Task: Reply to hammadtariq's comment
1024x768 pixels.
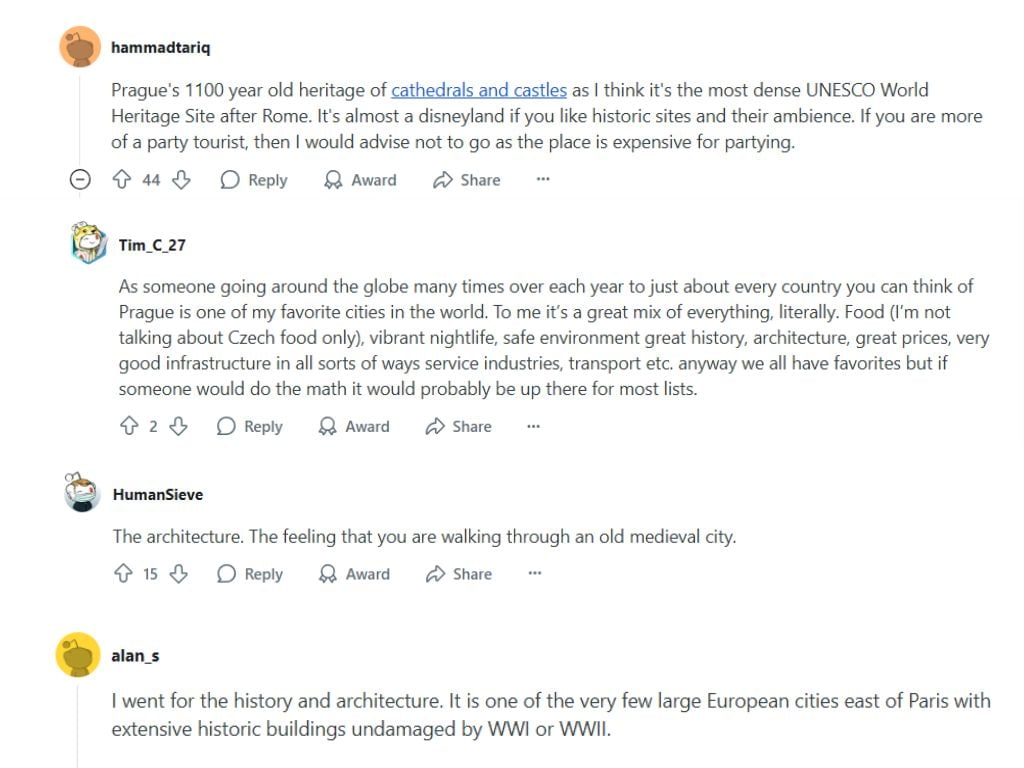Action: 254,180
